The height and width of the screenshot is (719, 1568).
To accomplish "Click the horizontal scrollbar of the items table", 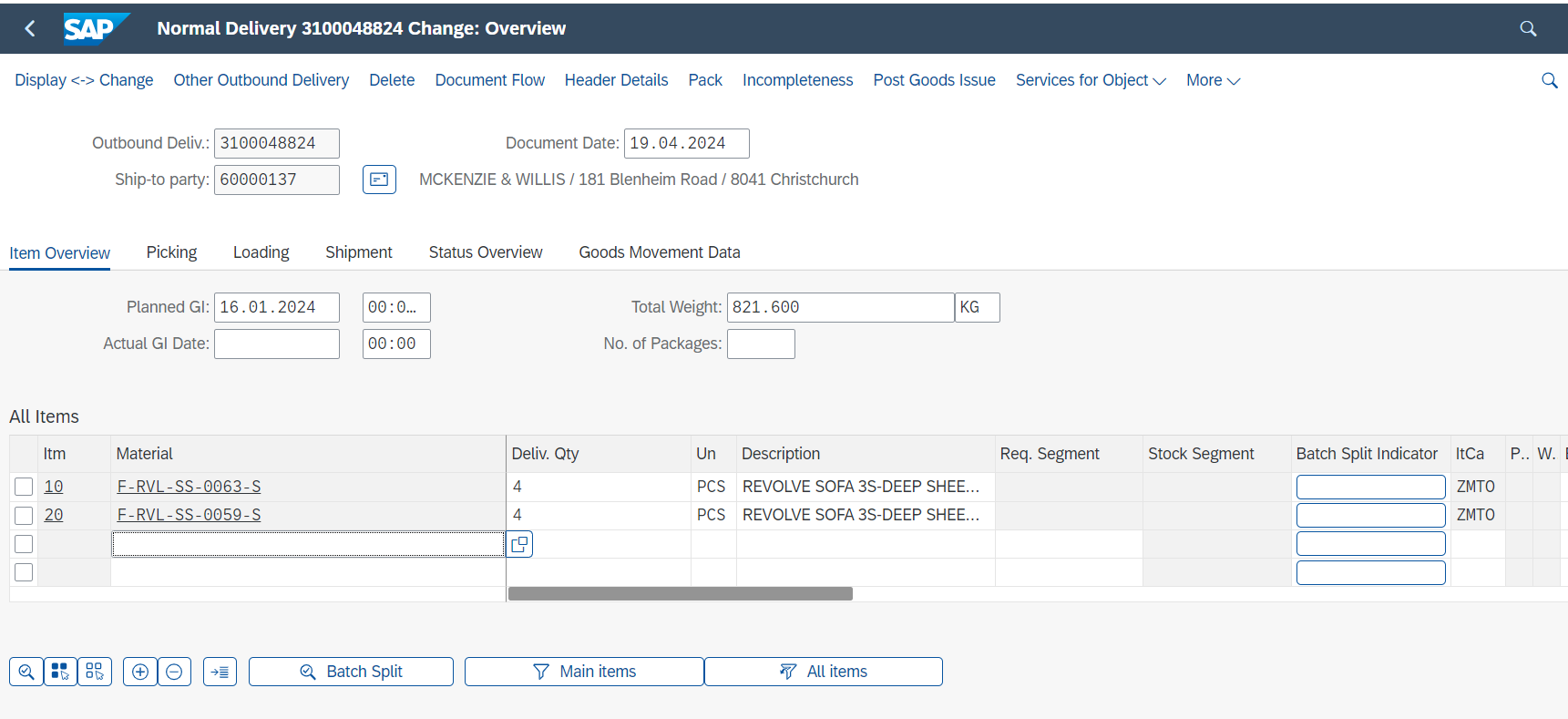I will (680, 594).
